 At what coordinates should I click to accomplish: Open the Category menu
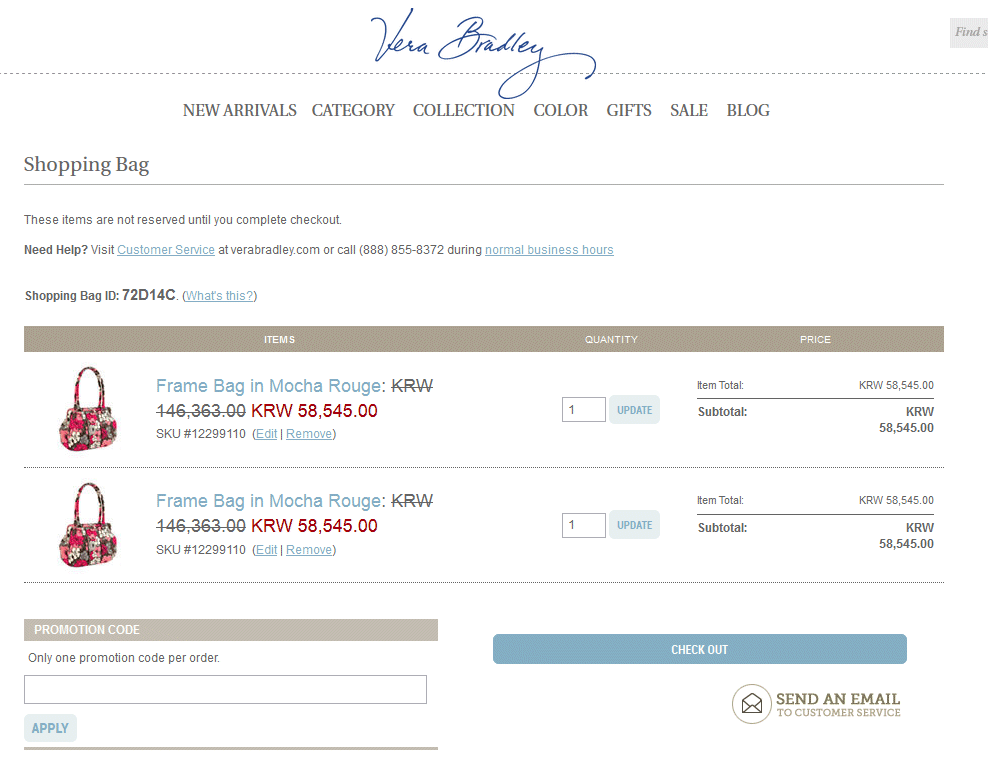click(x=353, y=111)
